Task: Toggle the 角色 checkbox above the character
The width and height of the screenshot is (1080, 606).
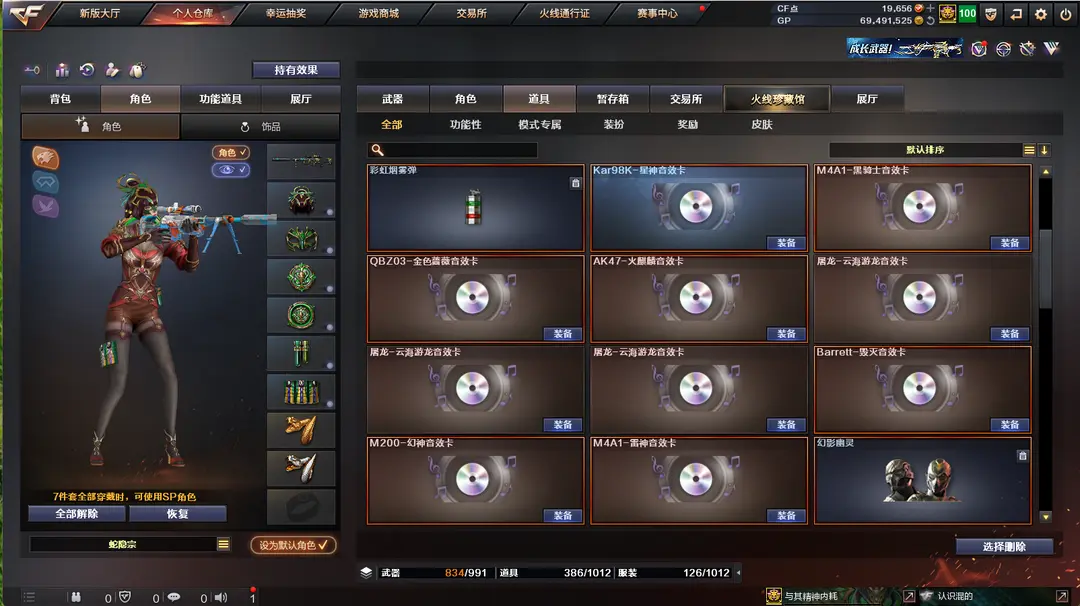Action: tap(231, 152)
